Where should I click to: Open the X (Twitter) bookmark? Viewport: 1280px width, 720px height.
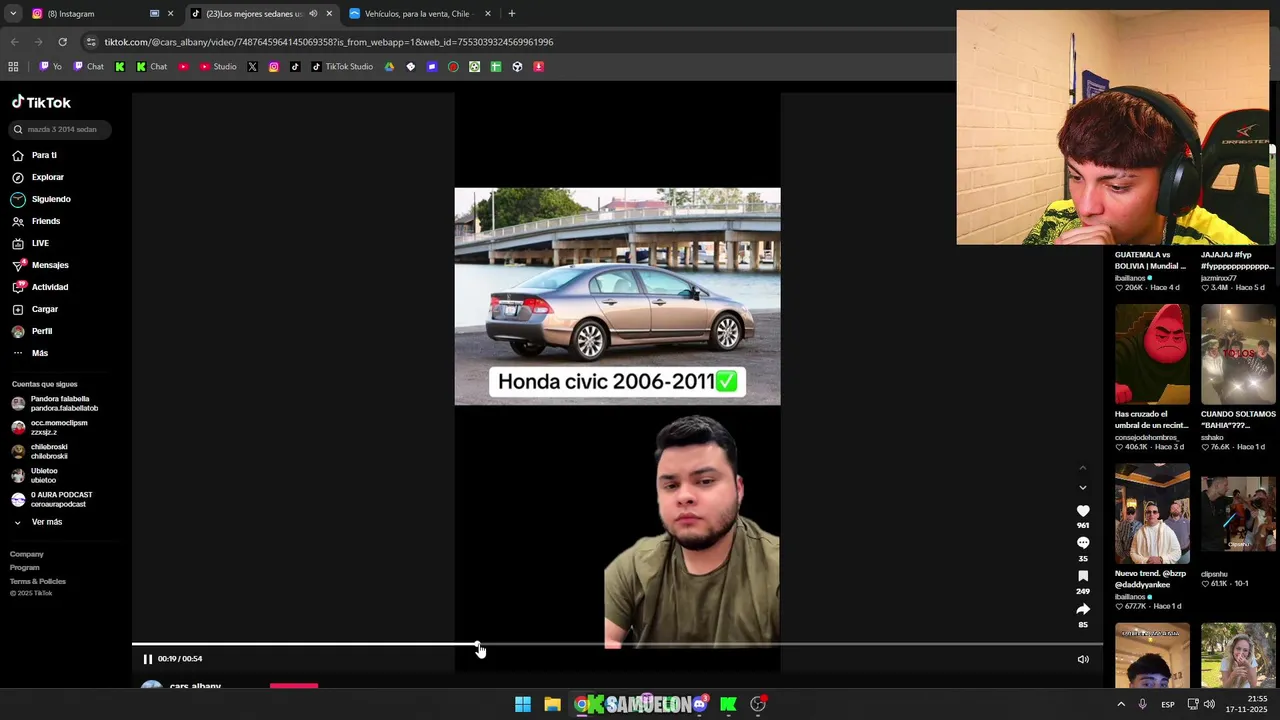pyautogui.click(x=252, y=67)
